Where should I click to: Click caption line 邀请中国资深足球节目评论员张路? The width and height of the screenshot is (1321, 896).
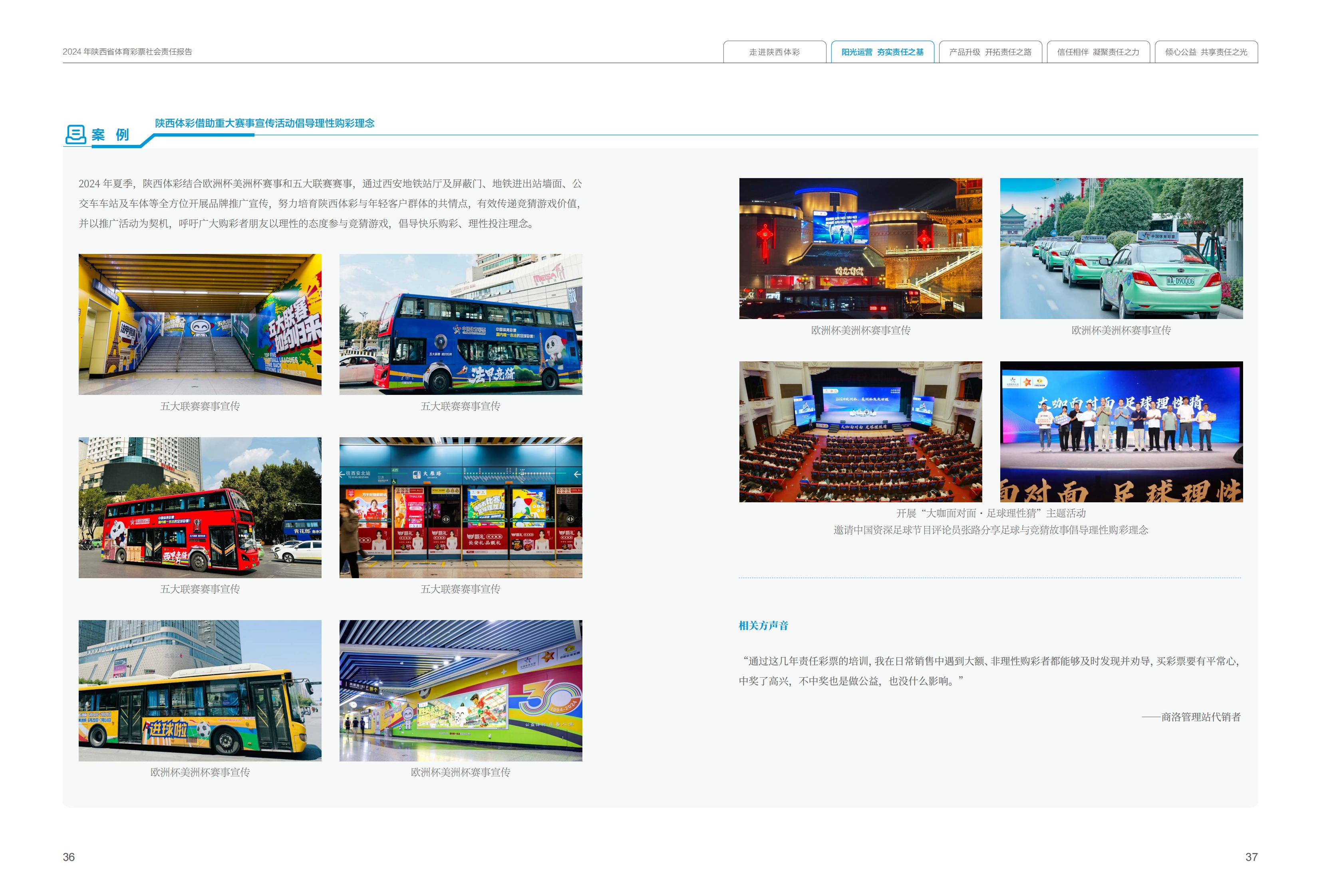[991, 530]
